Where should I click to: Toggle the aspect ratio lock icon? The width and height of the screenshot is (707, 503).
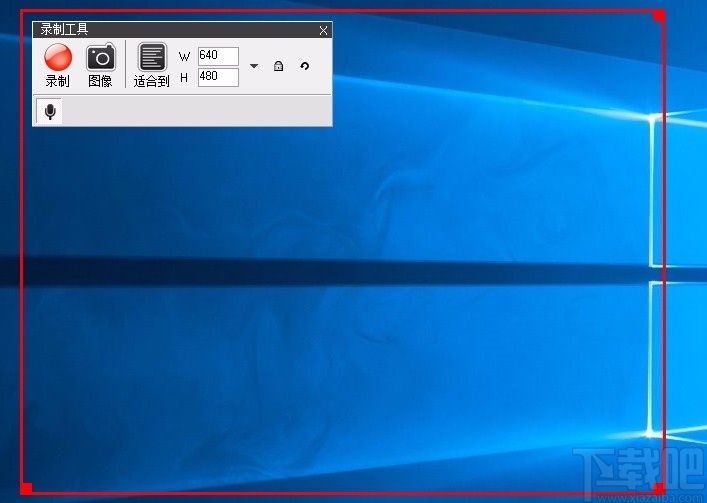pyautogui.click(x=279, y=66)
